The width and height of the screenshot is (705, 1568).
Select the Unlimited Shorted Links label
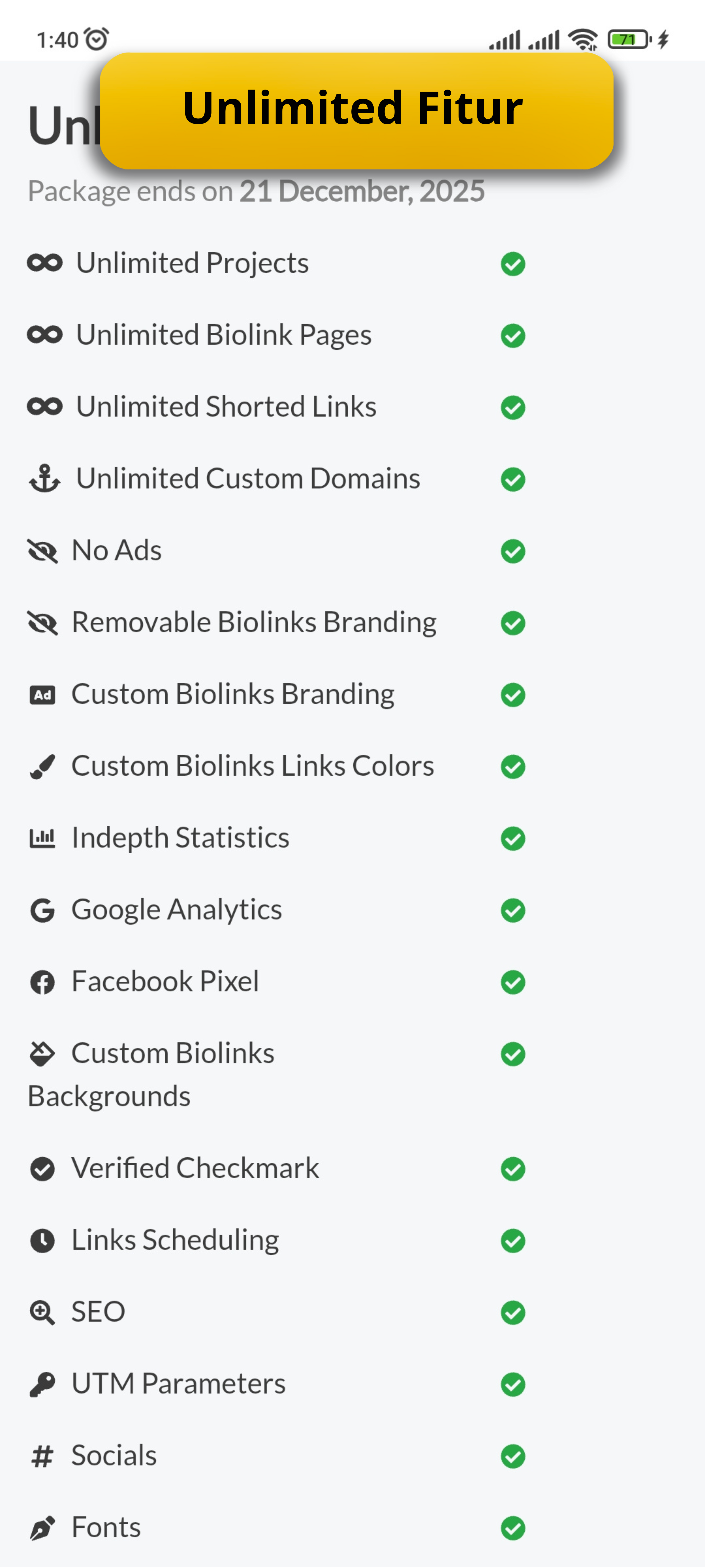pyautogui.click(x=226, y=407)
